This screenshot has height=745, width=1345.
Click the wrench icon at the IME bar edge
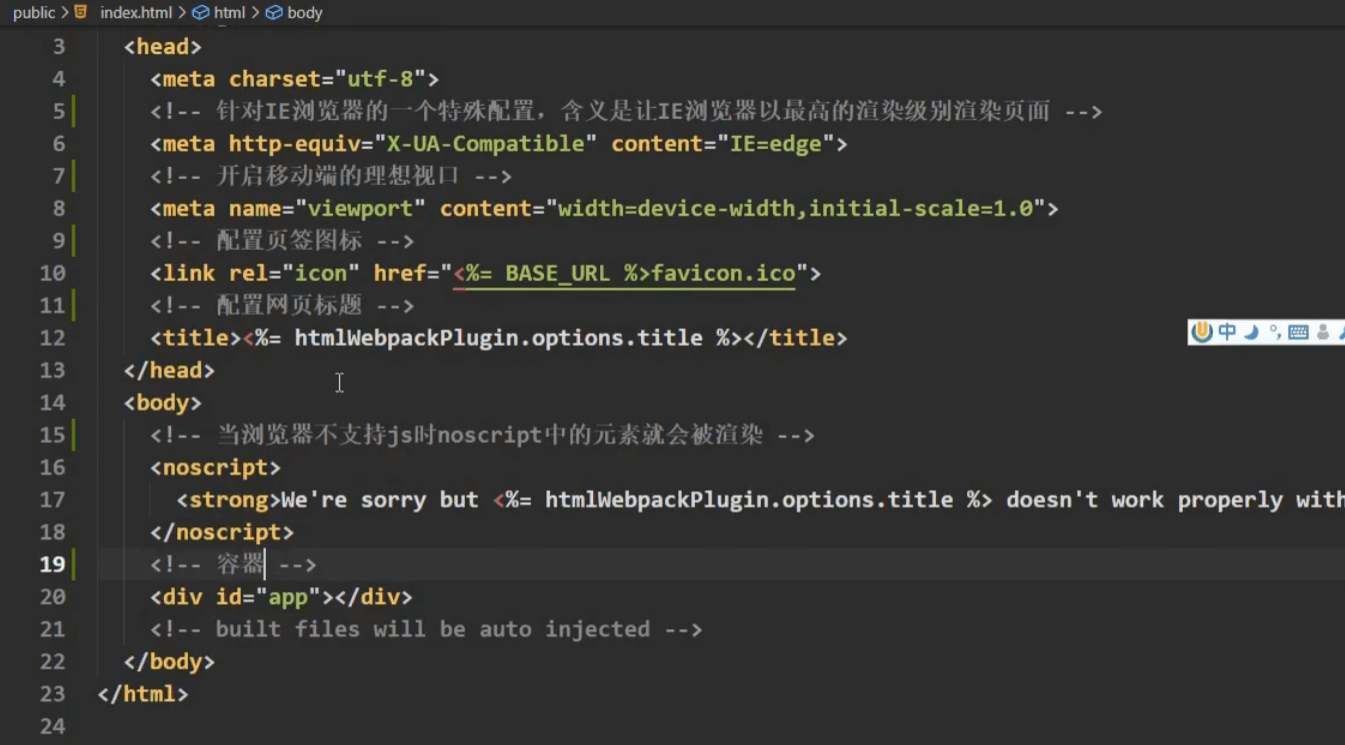[x=1341, y=332]
